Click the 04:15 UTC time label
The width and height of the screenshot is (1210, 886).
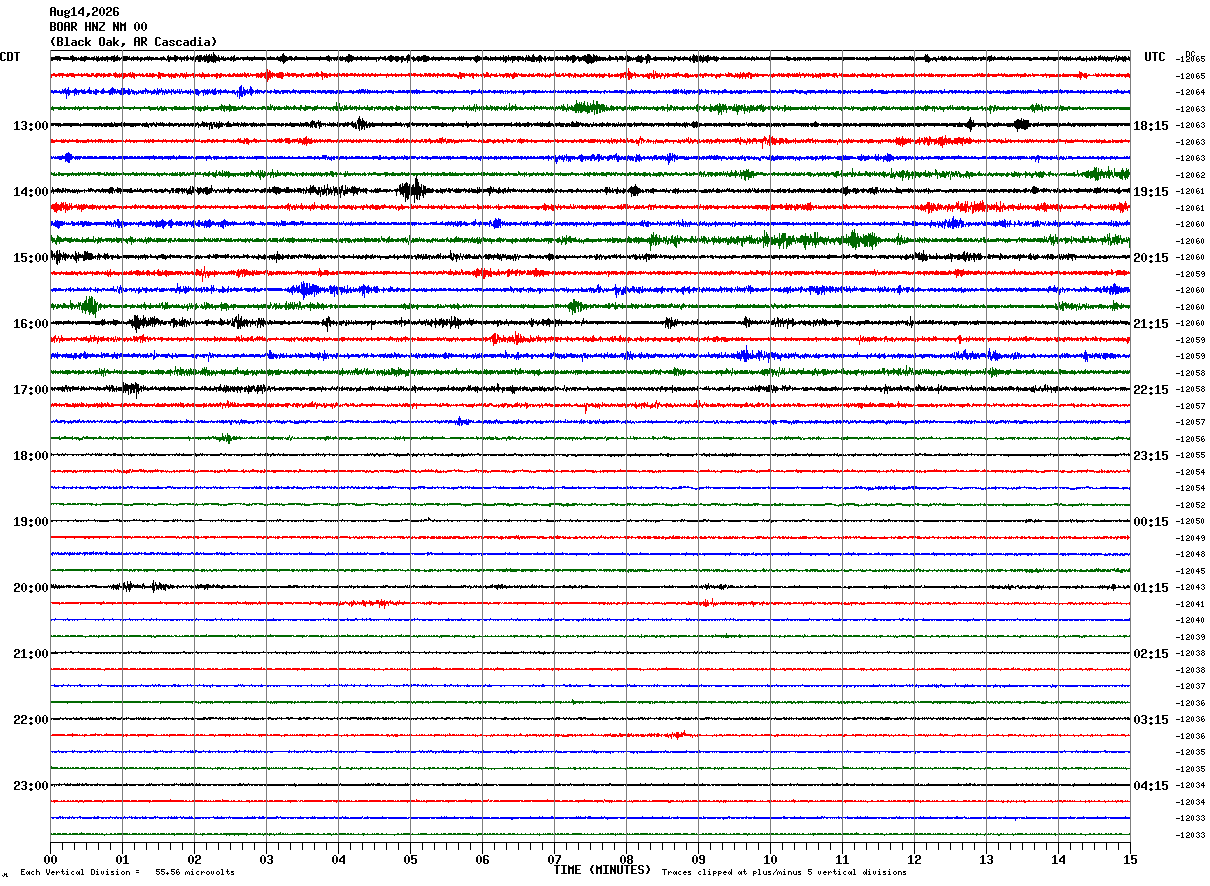tap(1151, 786)
